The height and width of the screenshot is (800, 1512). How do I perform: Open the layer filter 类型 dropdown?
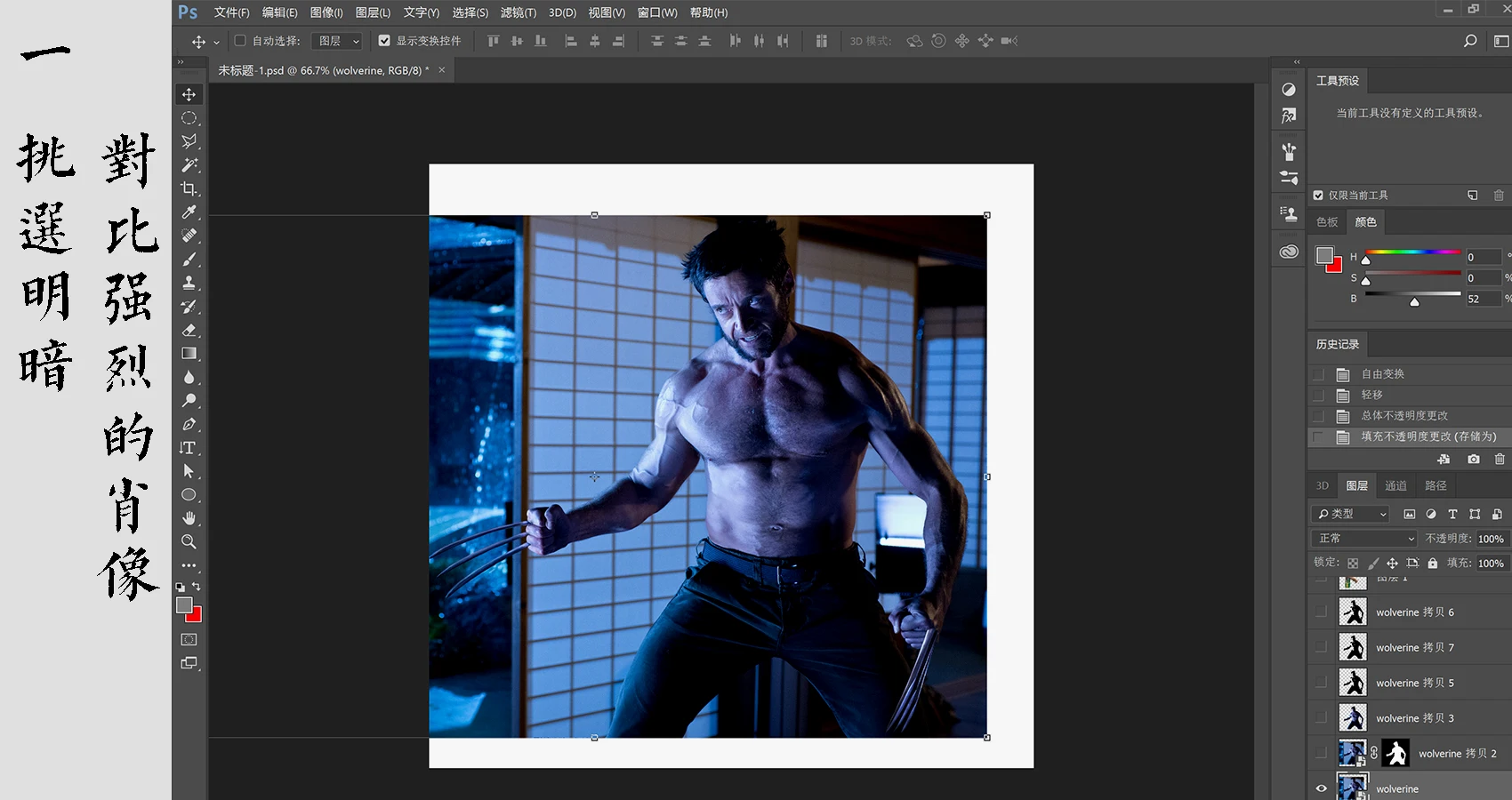(x=1350, y=514)
